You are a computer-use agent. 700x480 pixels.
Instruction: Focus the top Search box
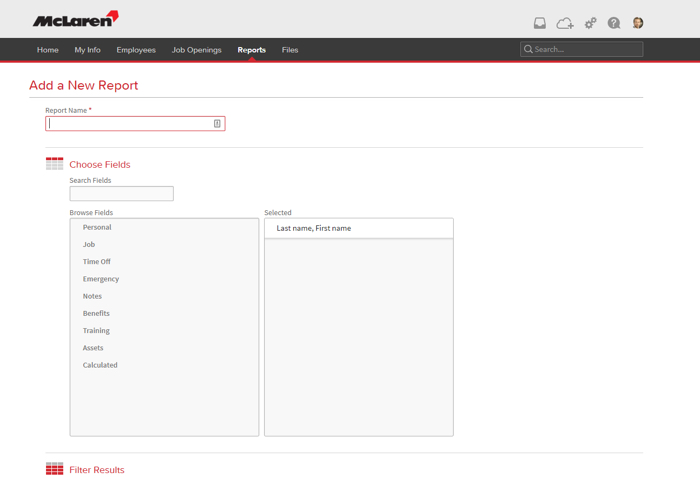point(581,49)
